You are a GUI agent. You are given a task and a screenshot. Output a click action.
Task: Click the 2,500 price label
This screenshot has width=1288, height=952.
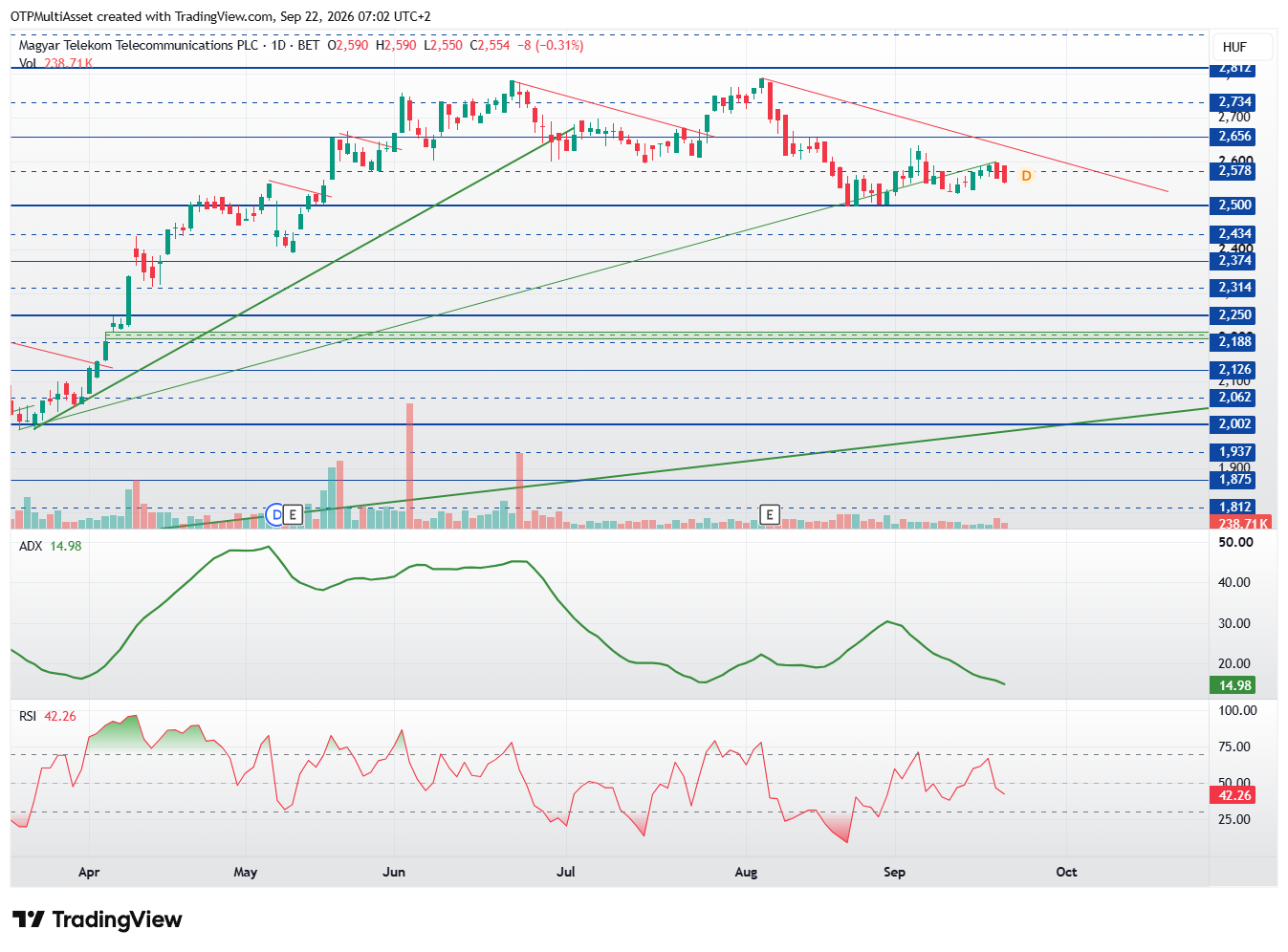pos(1234,206)
